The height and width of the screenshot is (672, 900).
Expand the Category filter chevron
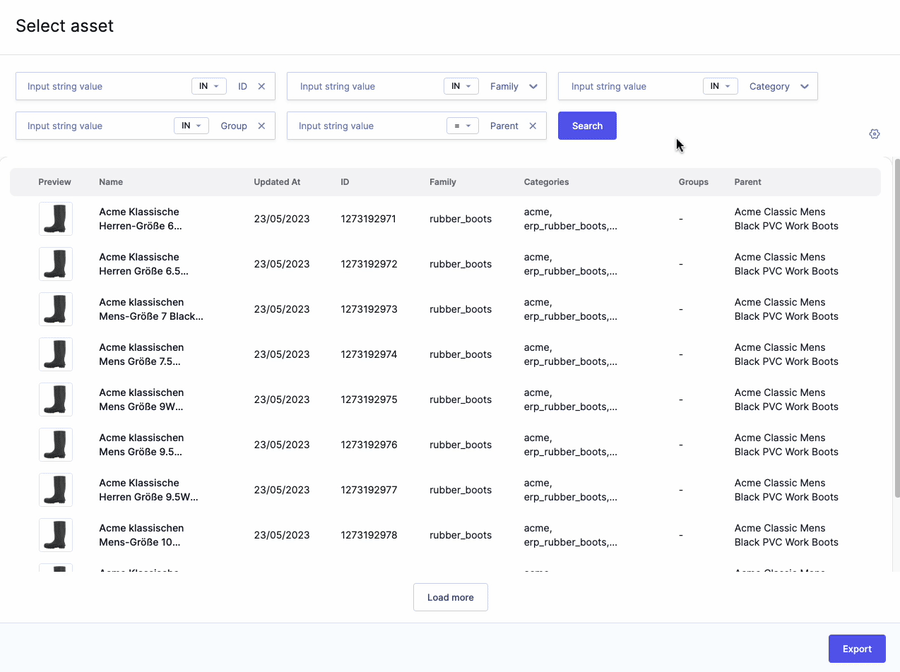805,87
